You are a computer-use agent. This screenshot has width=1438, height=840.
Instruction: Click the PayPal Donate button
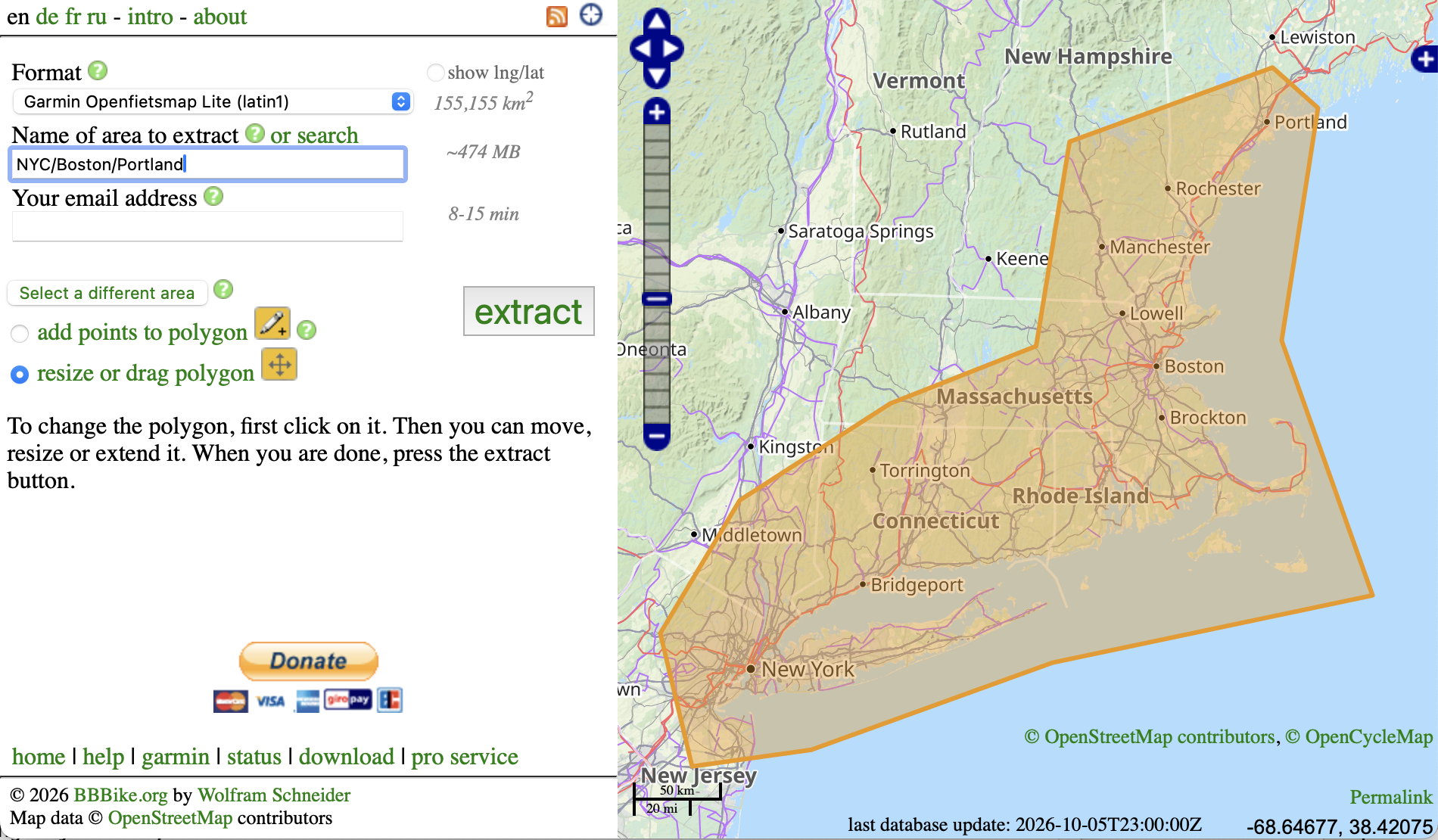pyautogui.click(x=309, y=661)
